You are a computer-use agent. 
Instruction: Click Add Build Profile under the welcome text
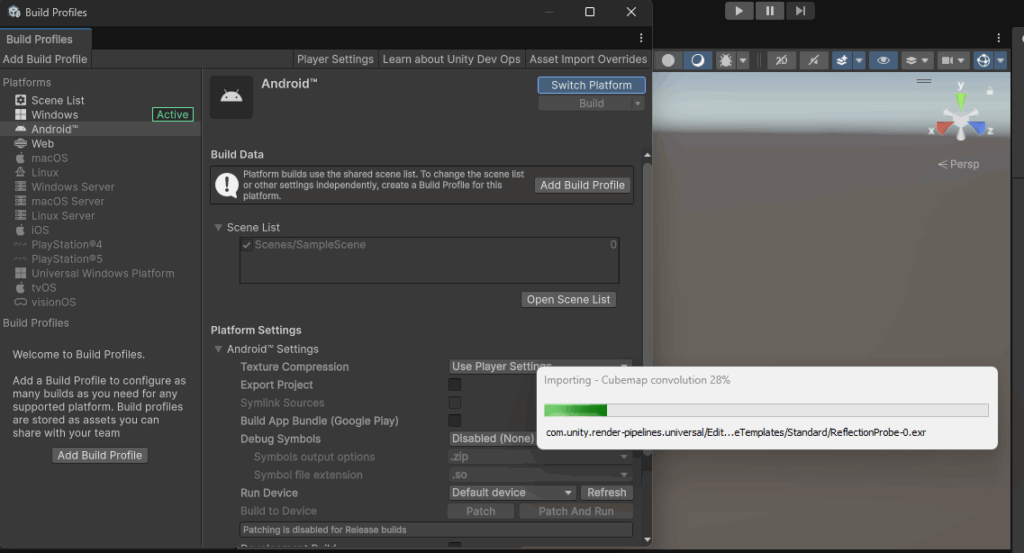click(x=100, y=455)
